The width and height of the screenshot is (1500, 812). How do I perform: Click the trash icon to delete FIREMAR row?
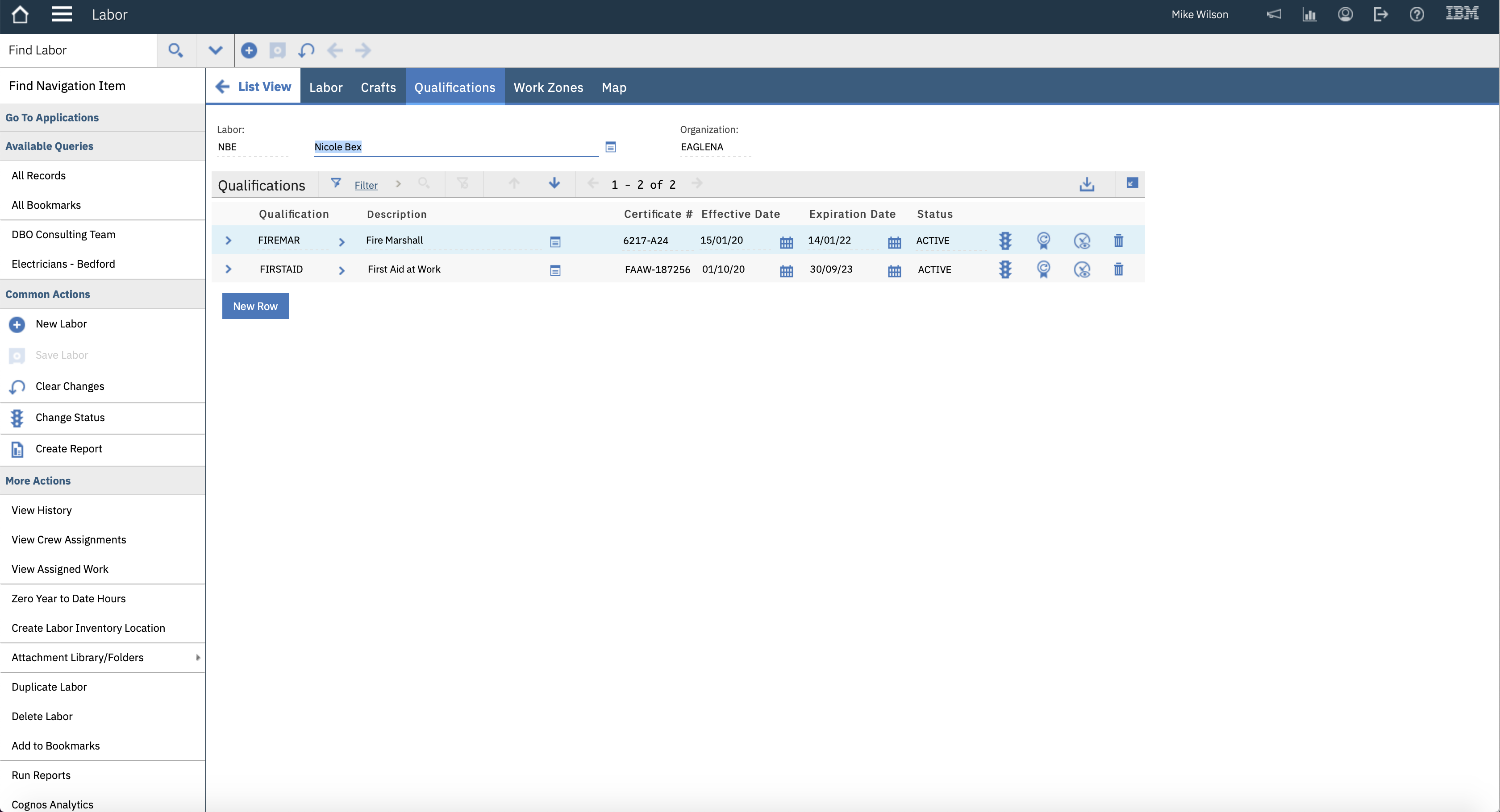pos(1118,240)
